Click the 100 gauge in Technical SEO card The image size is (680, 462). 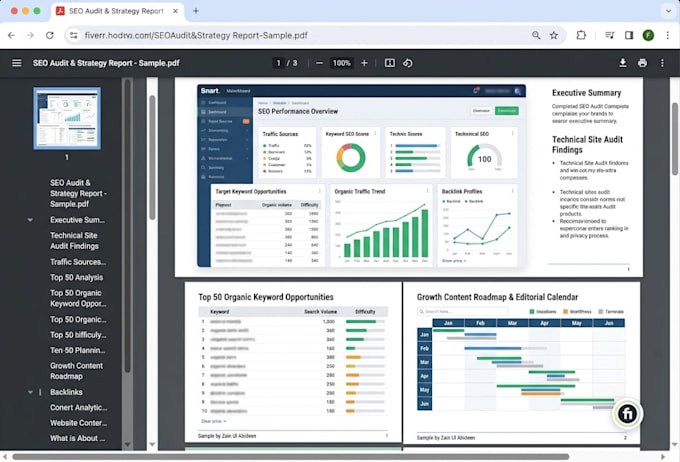[484, 157]
